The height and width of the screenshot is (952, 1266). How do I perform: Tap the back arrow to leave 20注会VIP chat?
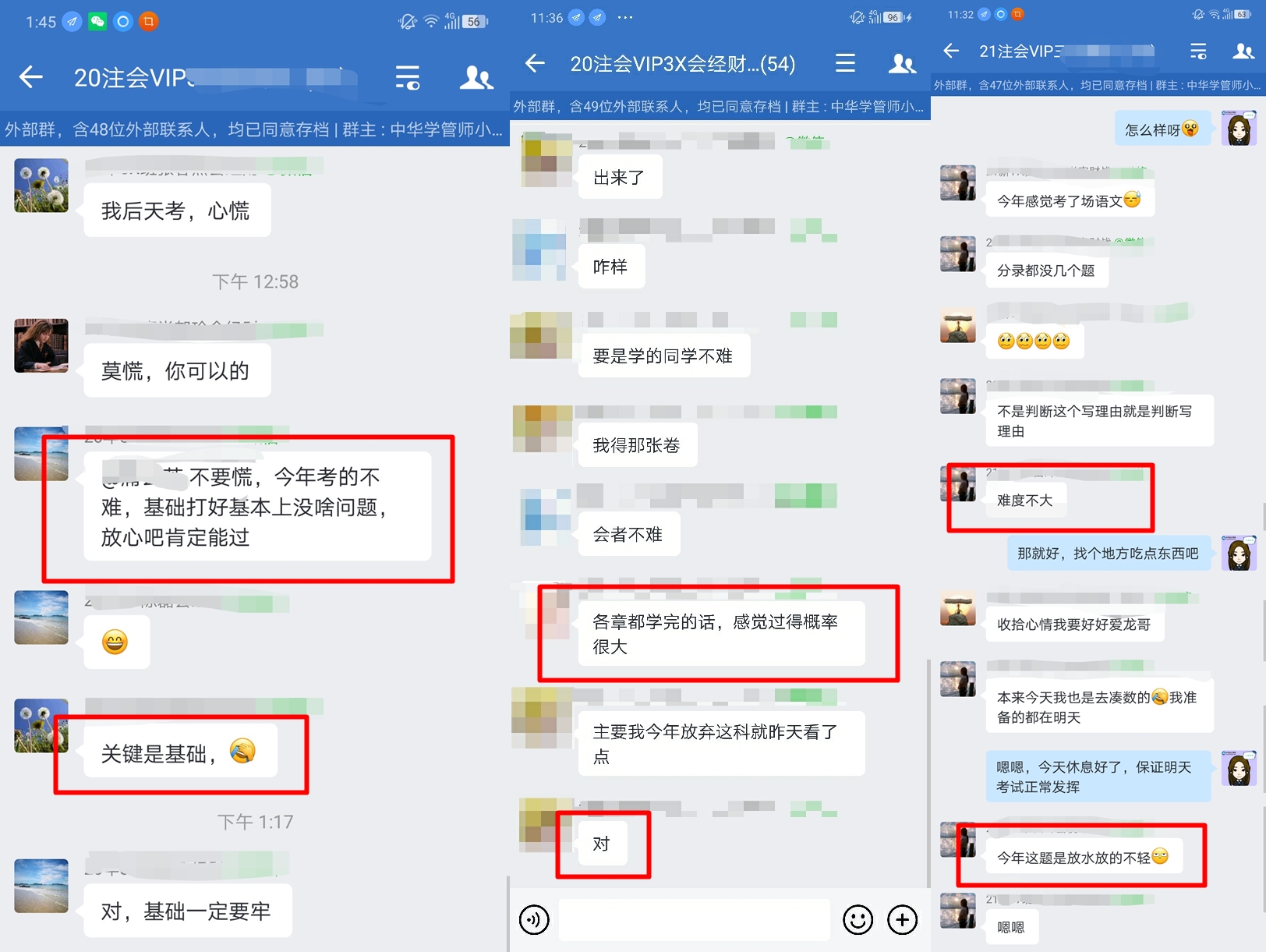tap(30, 78)
